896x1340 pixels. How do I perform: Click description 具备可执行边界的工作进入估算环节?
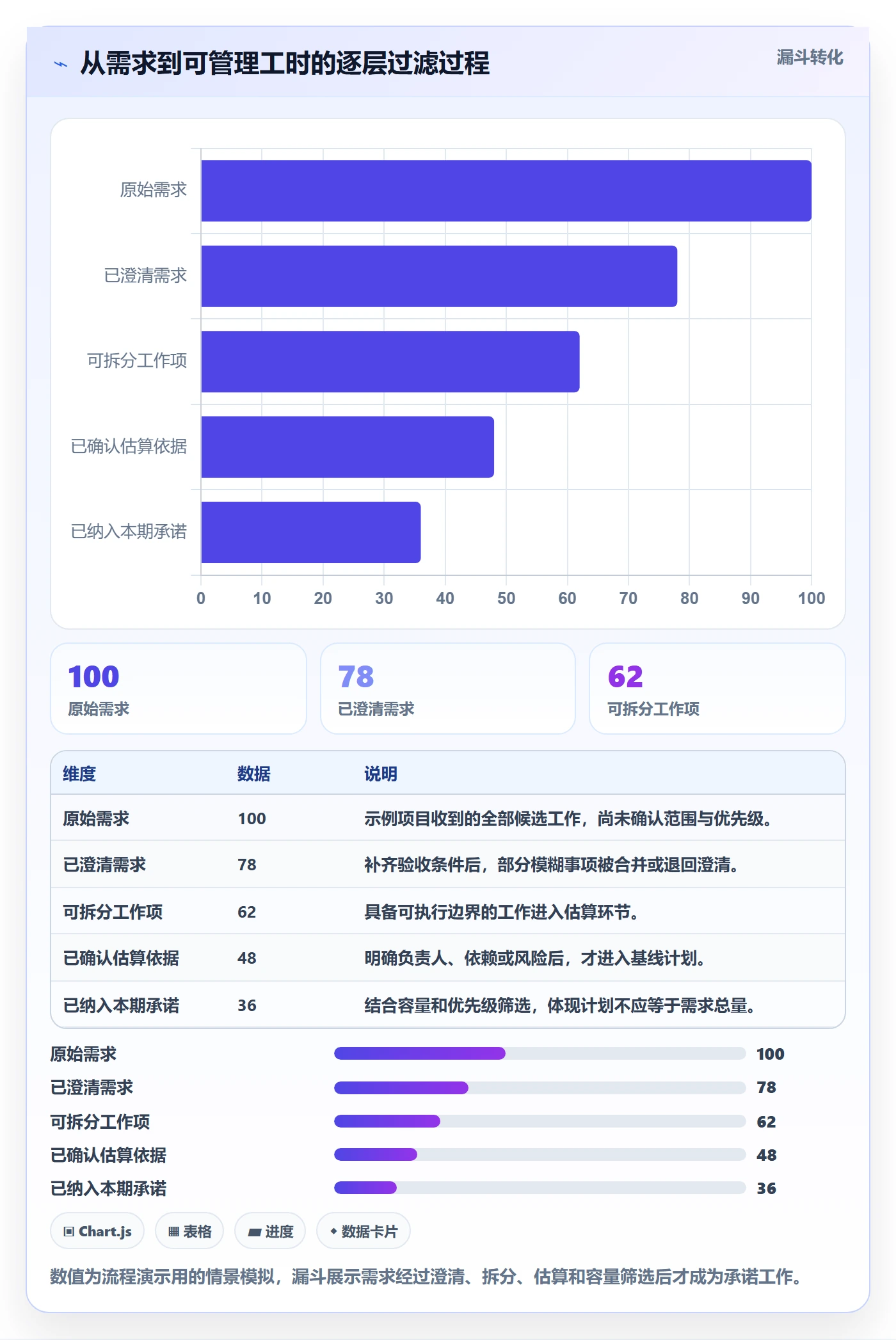tap(502, 912)
